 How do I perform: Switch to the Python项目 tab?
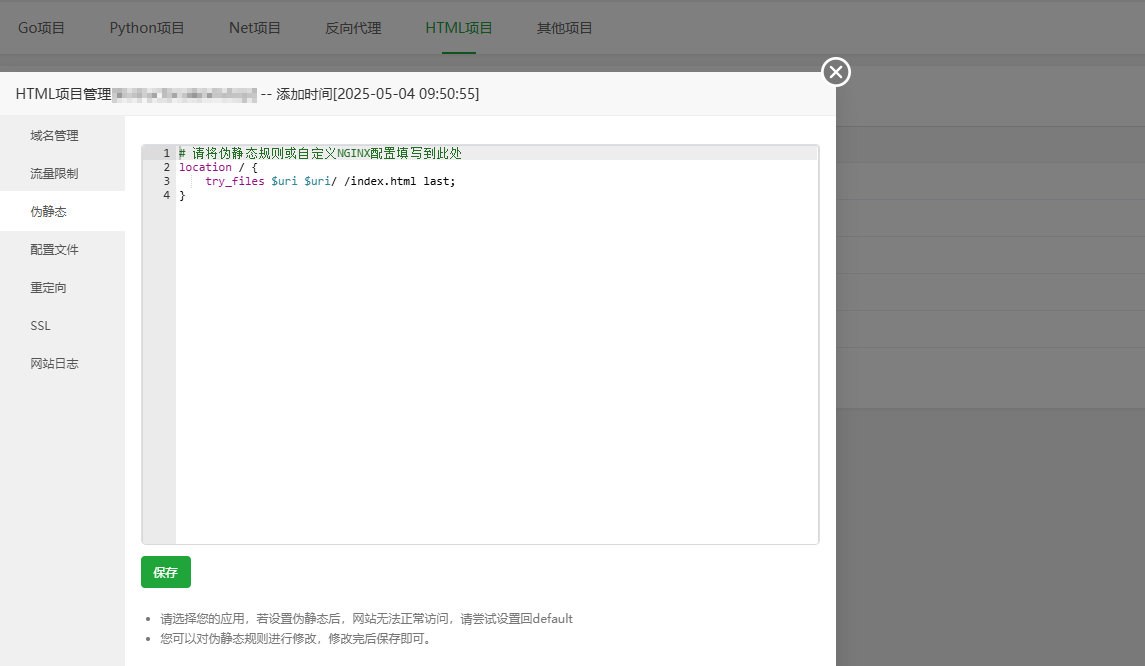(147, 28)
